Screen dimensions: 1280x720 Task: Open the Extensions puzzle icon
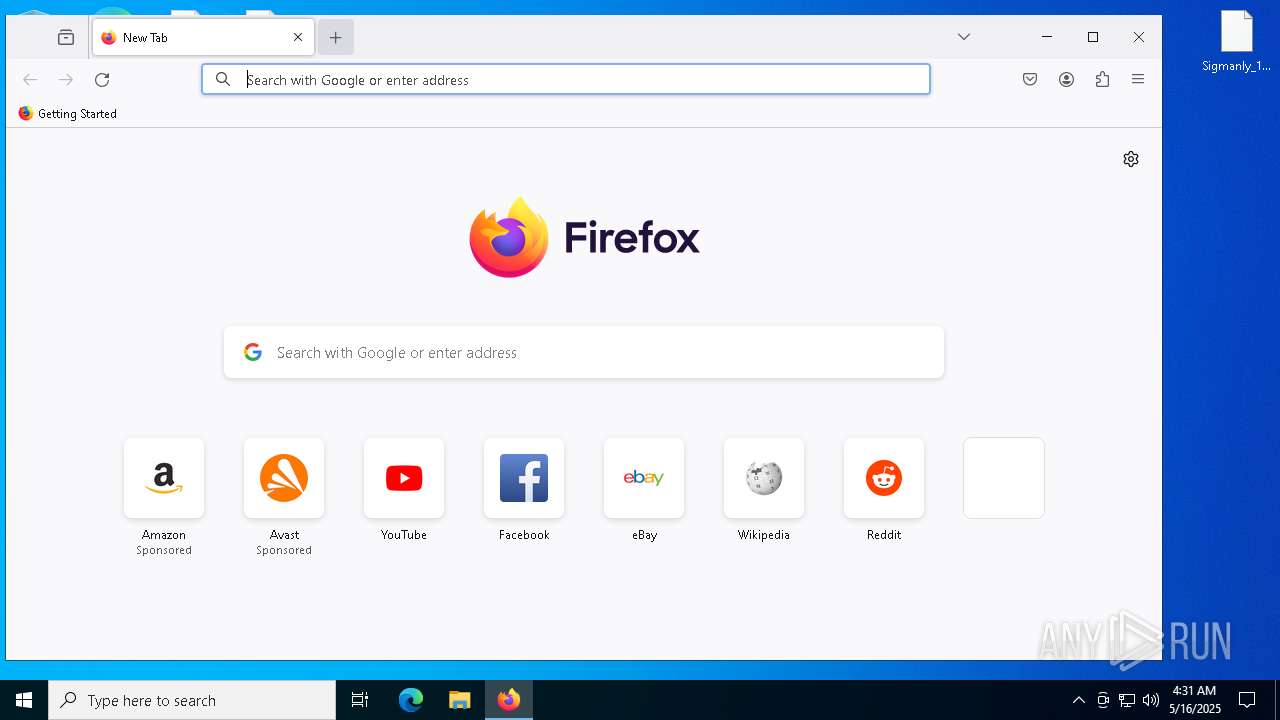pyautogui.click(x=1102, y=79)
